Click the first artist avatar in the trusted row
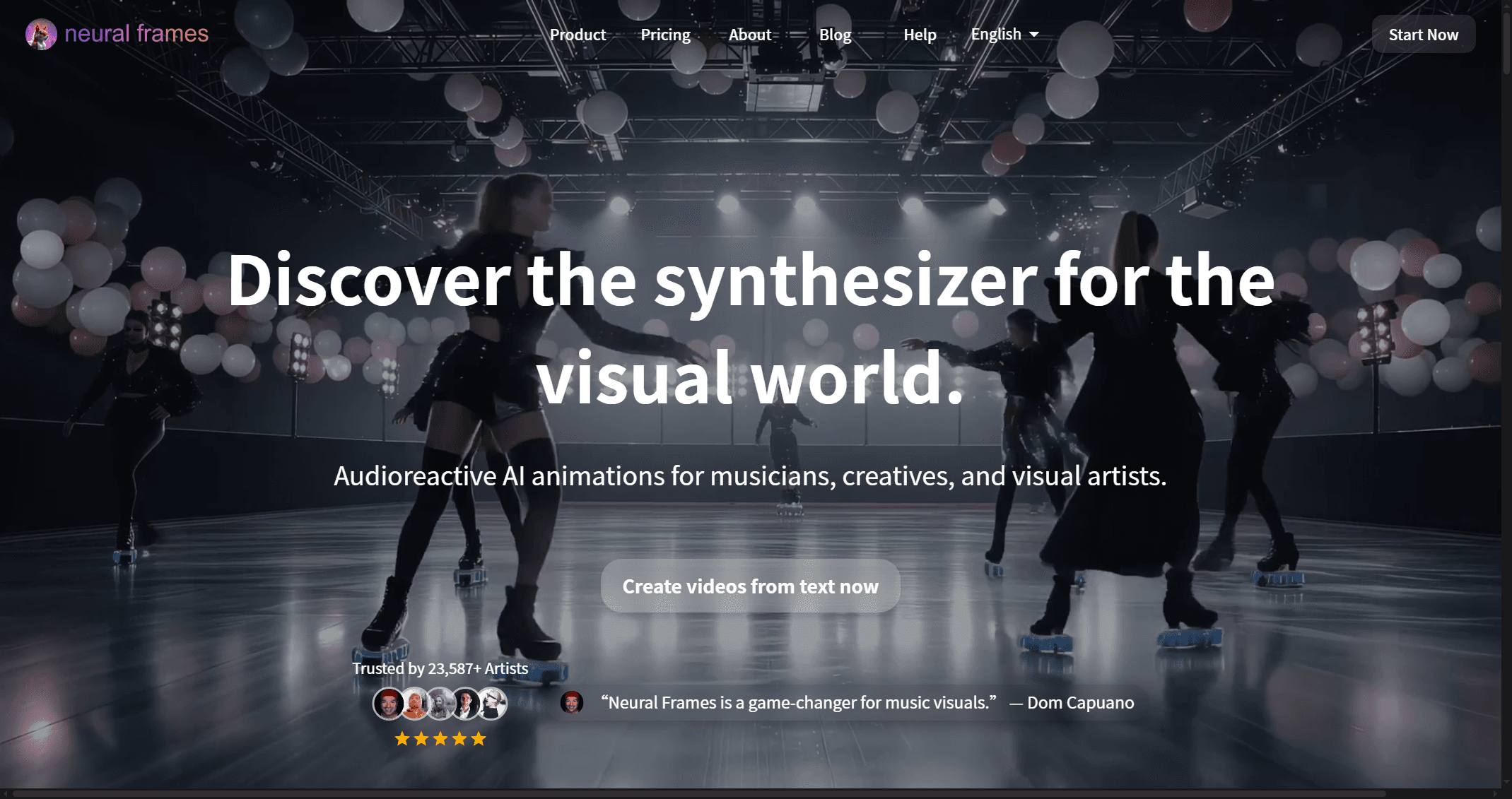This screenshot has width=1512, height=799. (x=388, y=704)
